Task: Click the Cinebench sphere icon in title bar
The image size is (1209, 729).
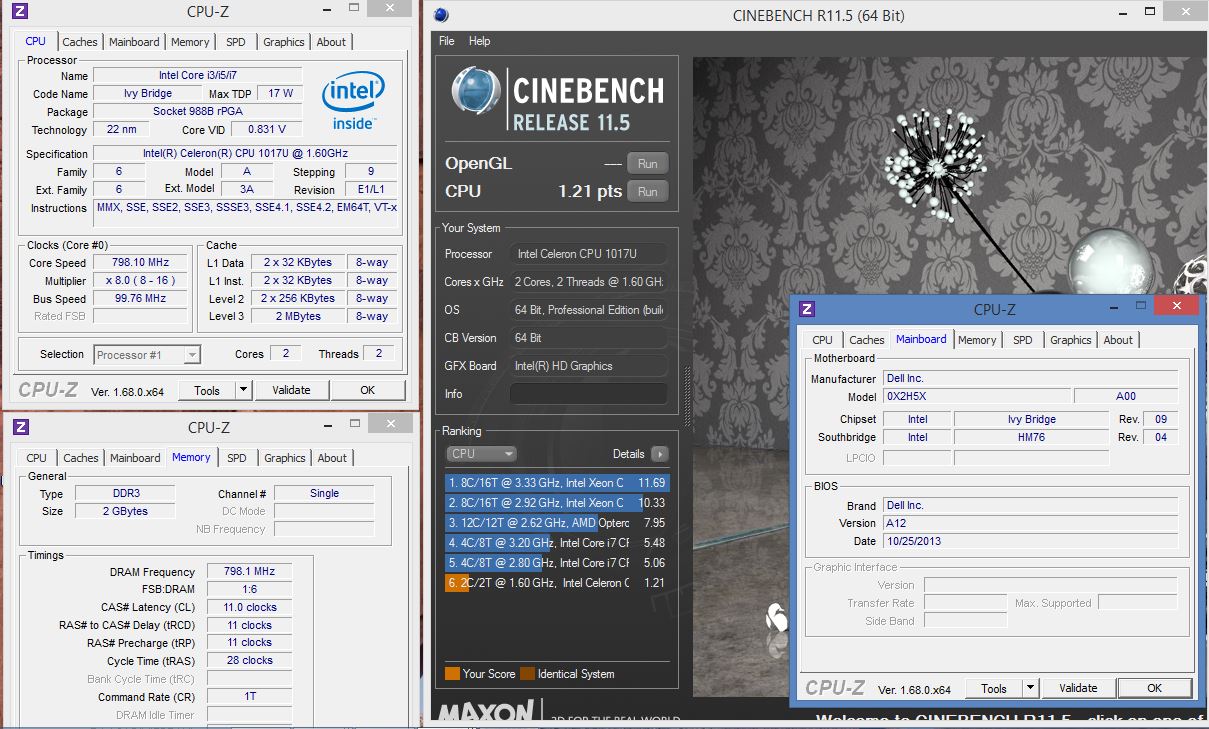Action: (x=441, y=15)
